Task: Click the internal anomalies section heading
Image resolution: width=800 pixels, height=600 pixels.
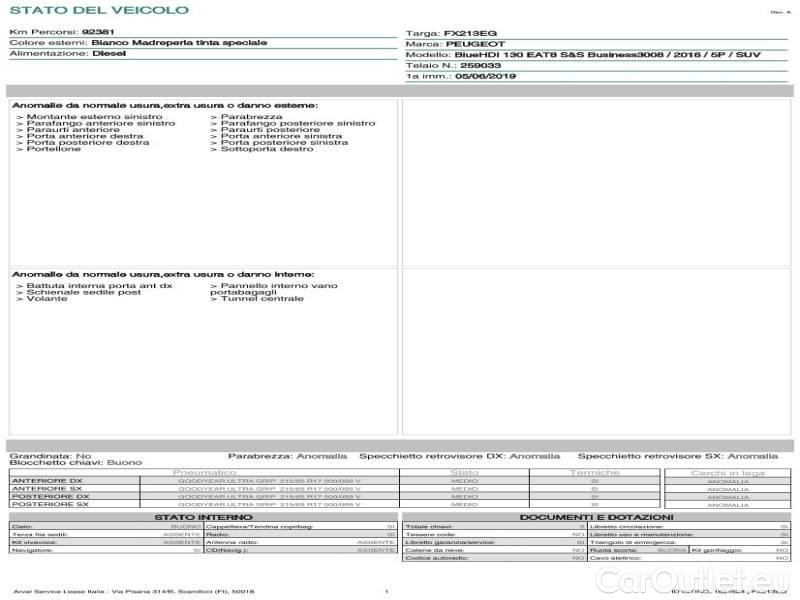Action: click(163, 274)
